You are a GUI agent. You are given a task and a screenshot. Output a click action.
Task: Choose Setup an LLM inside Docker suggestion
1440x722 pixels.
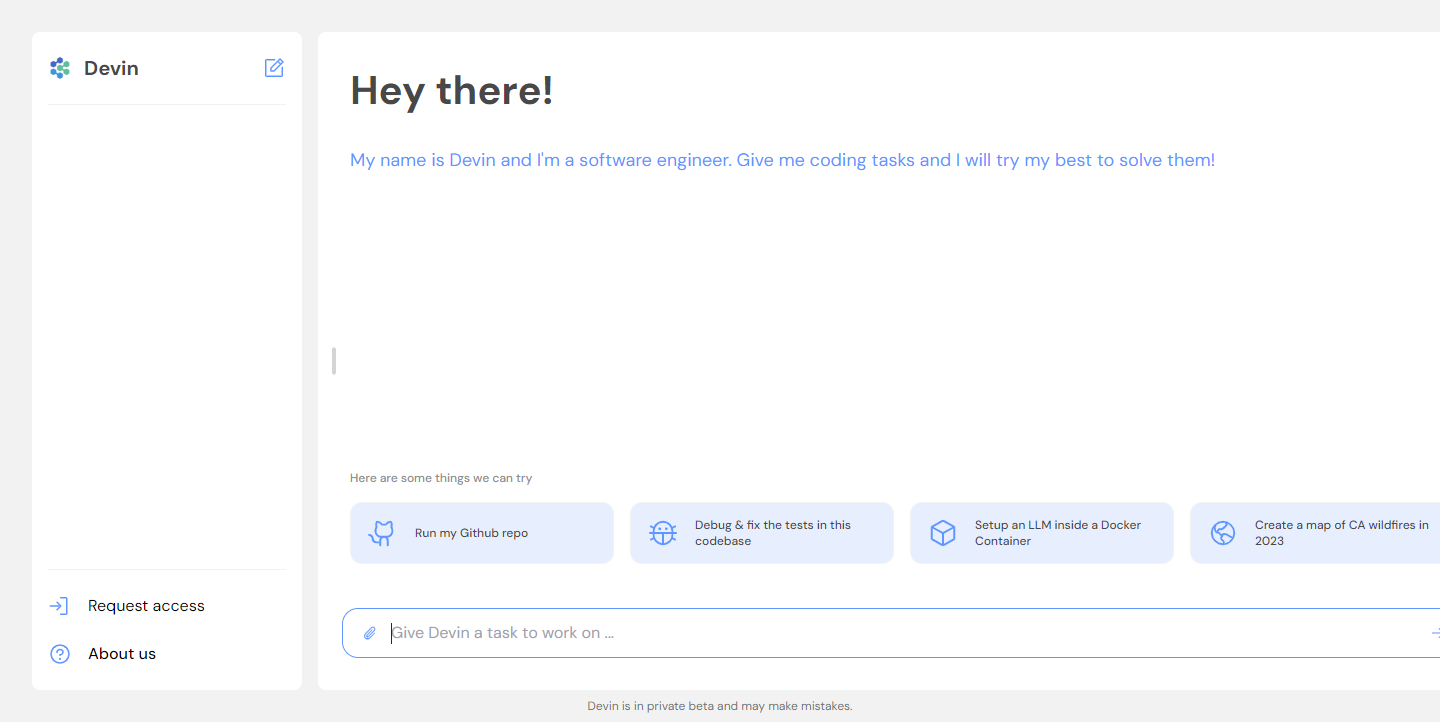coord(1042,533)
